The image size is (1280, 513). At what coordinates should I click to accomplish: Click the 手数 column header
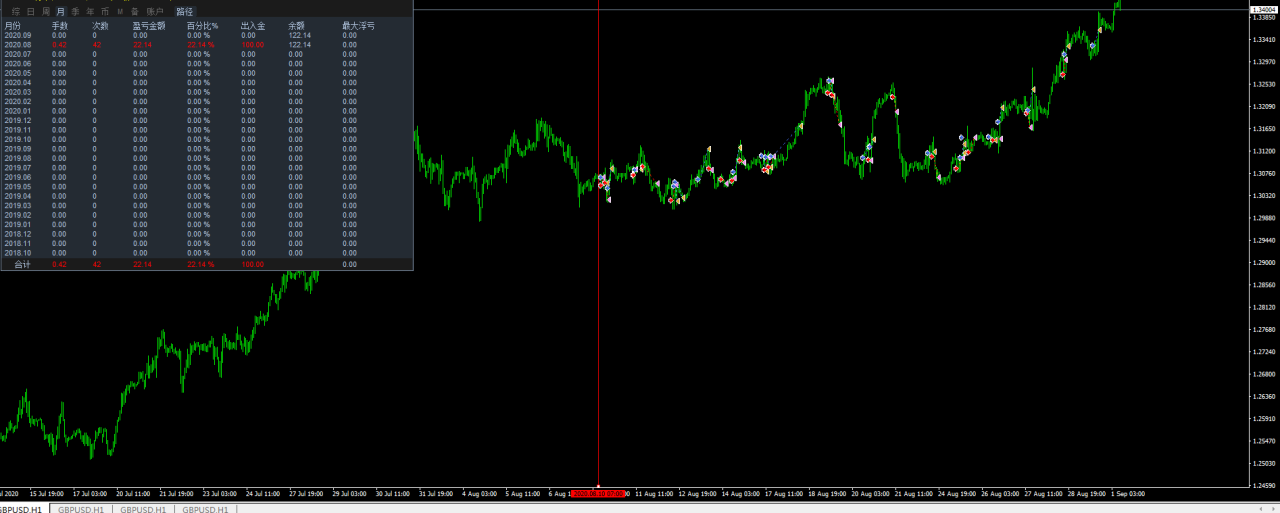[x=60, y=25]
